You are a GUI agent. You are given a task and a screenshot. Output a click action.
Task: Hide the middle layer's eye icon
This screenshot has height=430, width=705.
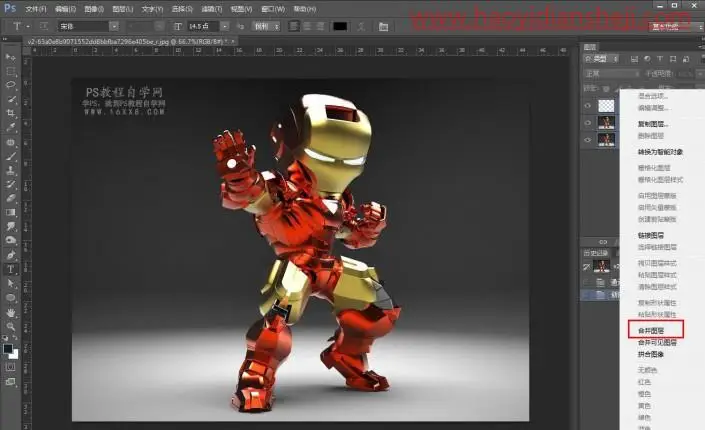pyautogui.click(x=588, y=122)
